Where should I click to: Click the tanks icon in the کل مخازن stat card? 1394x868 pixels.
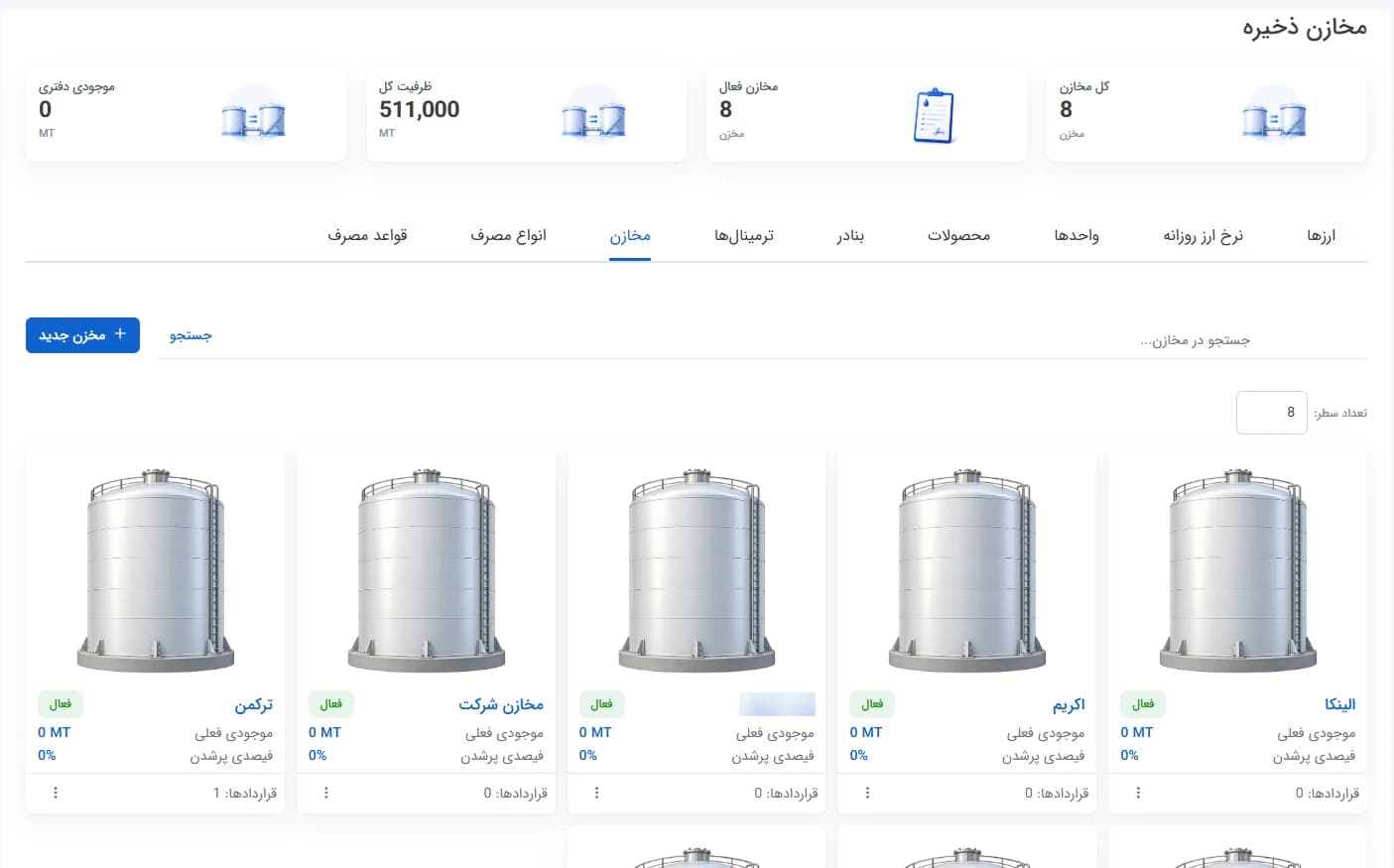pyautogui.click(x=1274, y=113)
